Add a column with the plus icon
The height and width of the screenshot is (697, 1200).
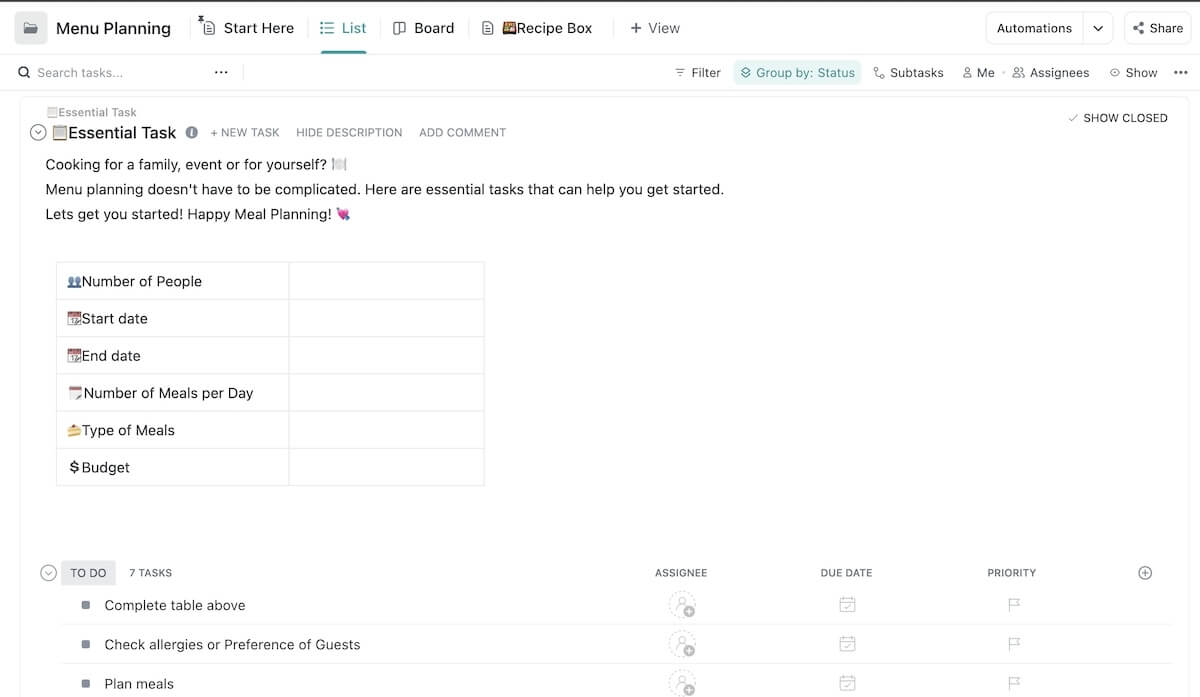(1145, 573)
